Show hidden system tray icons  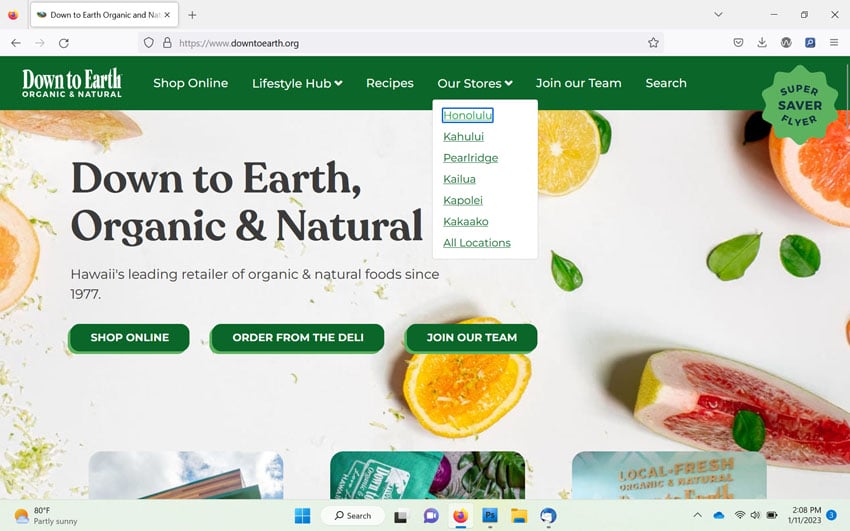698,515
